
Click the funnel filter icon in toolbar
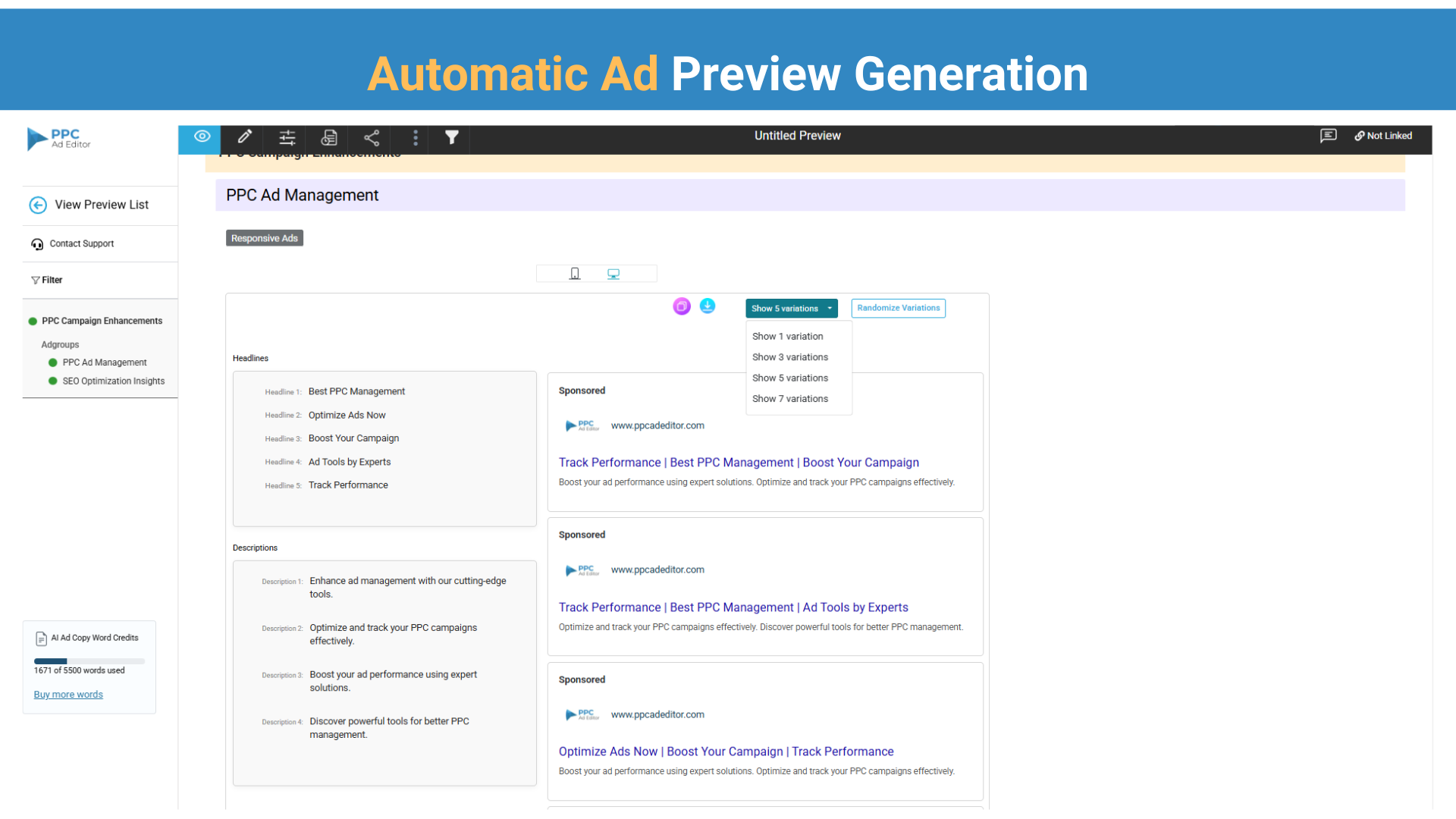452,137
